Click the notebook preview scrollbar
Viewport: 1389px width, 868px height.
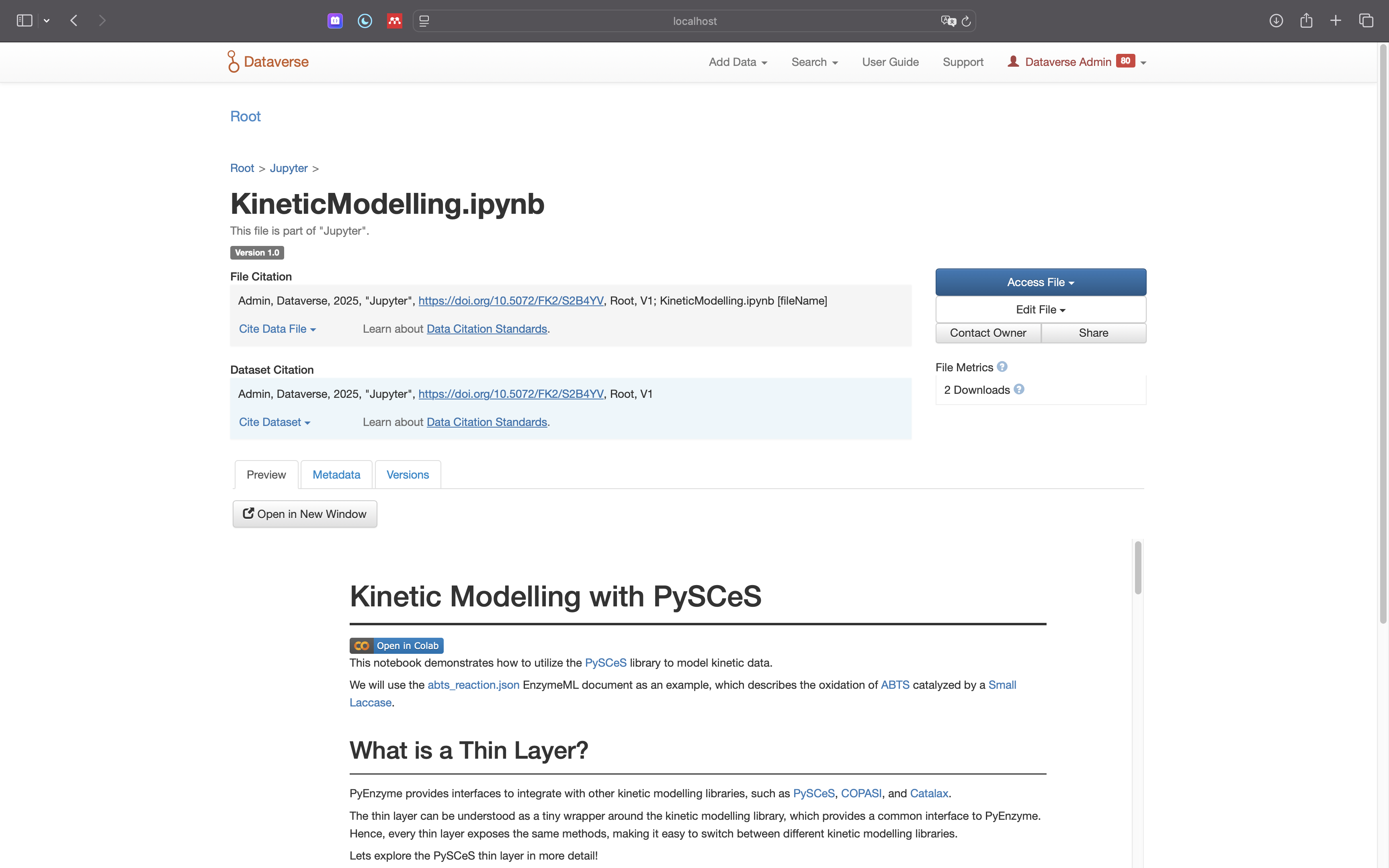click(x=1137, y=567)
